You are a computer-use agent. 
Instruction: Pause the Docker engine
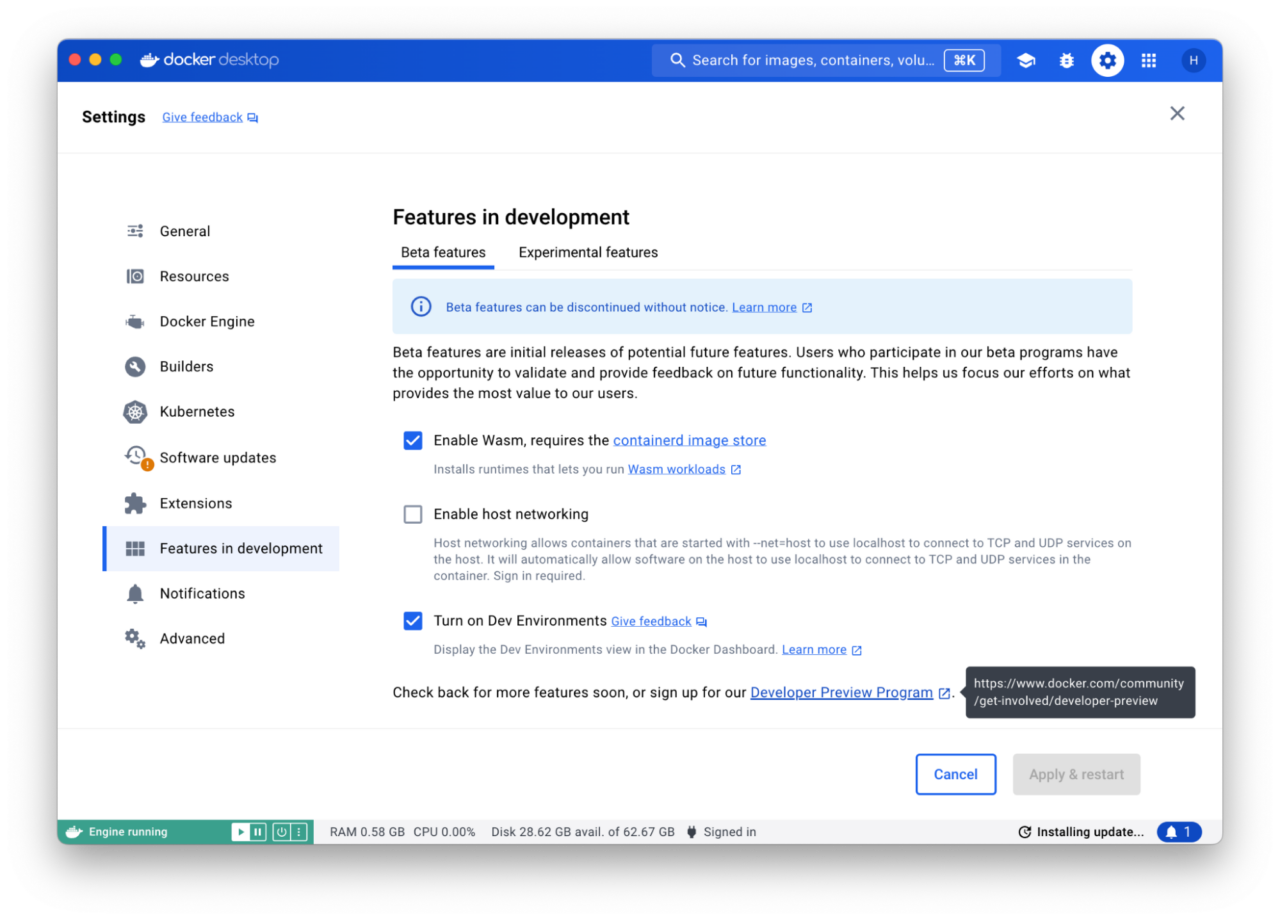click(x=257, y=831)
